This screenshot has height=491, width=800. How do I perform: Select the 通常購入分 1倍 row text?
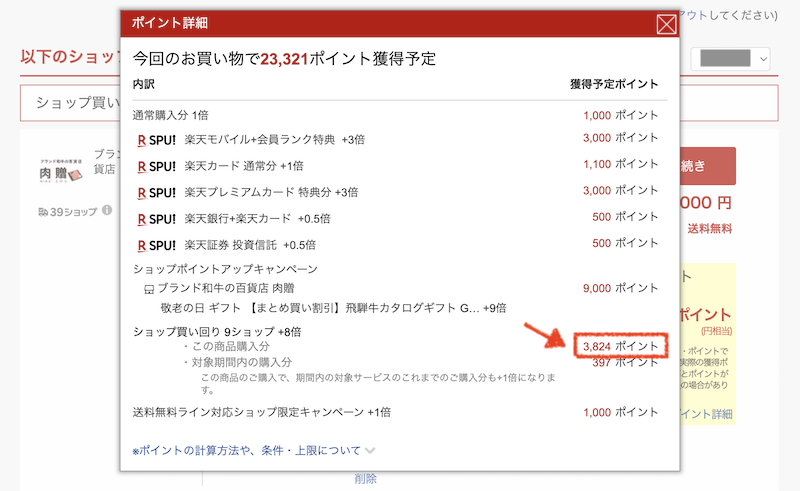tap(170, 115)
